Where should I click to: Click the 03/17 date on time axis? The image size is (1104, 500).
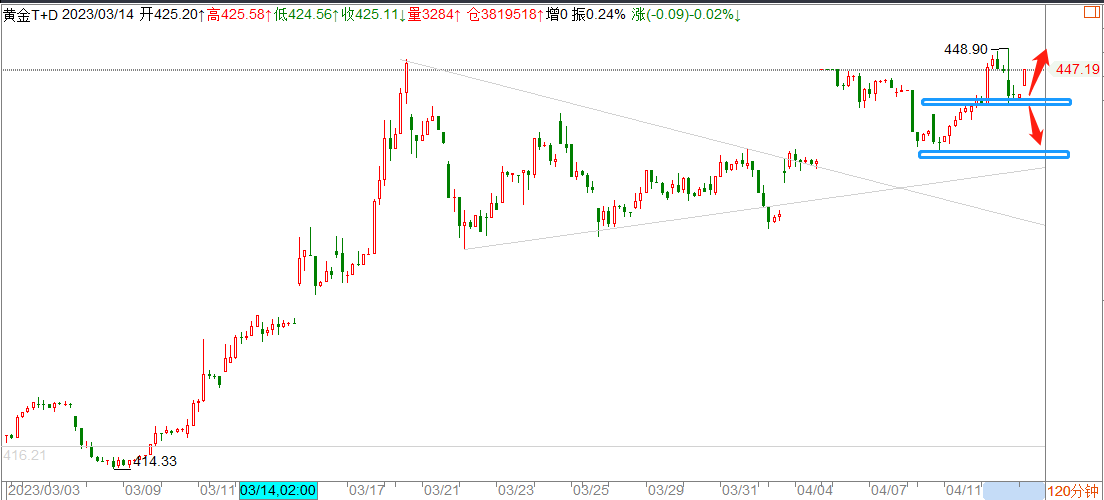click(x=368, y=490)
